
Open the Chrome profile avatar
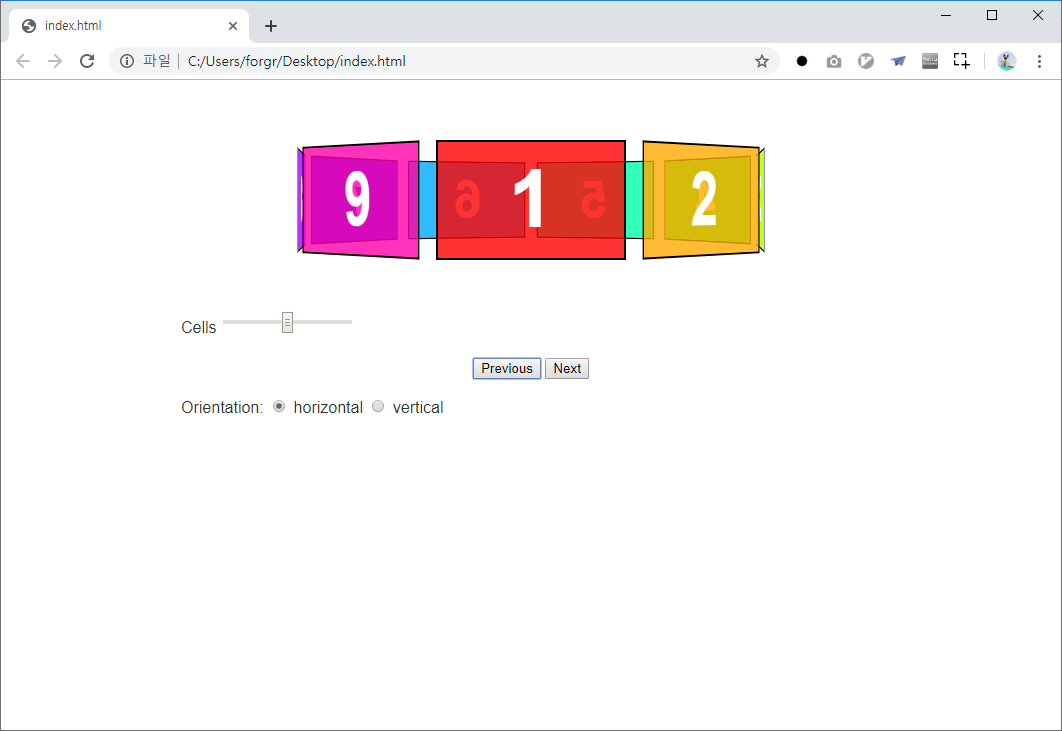tap(1006, 61)
